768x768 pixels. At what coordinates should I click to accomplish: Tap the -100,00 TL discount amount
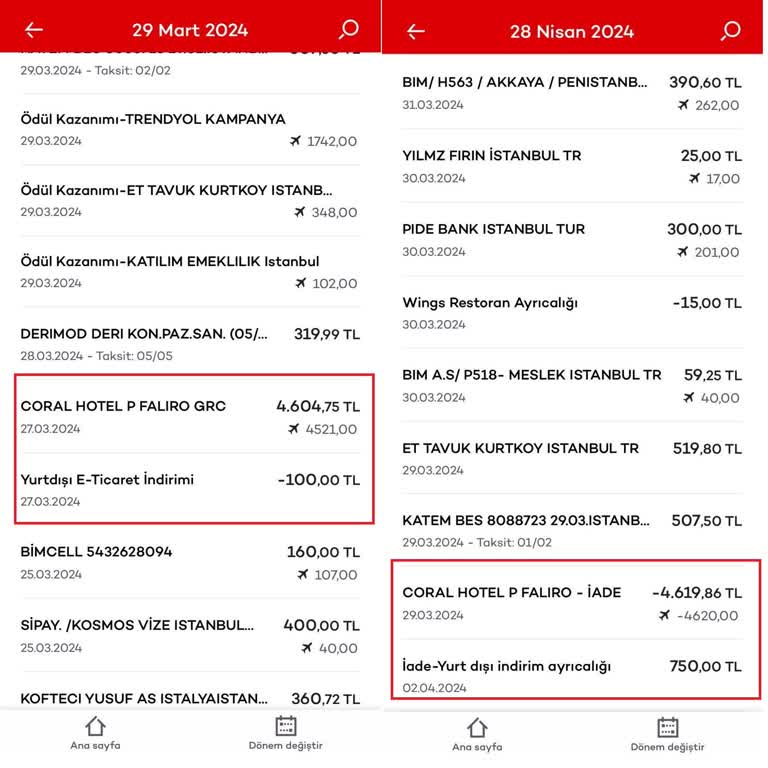(x=319, y=480)
